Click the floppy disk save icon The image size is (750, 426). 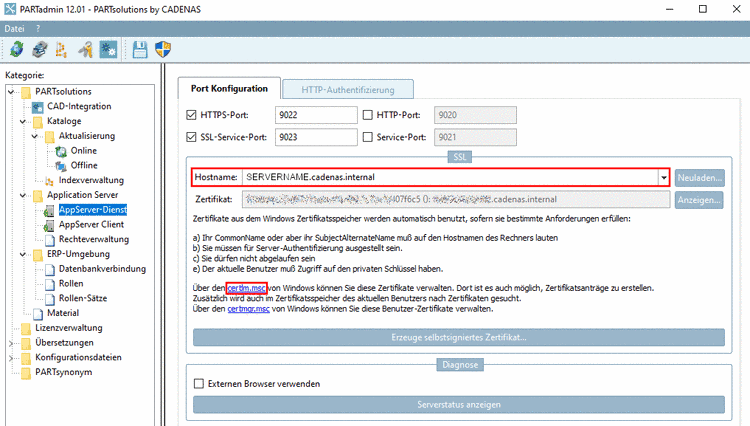140,49
